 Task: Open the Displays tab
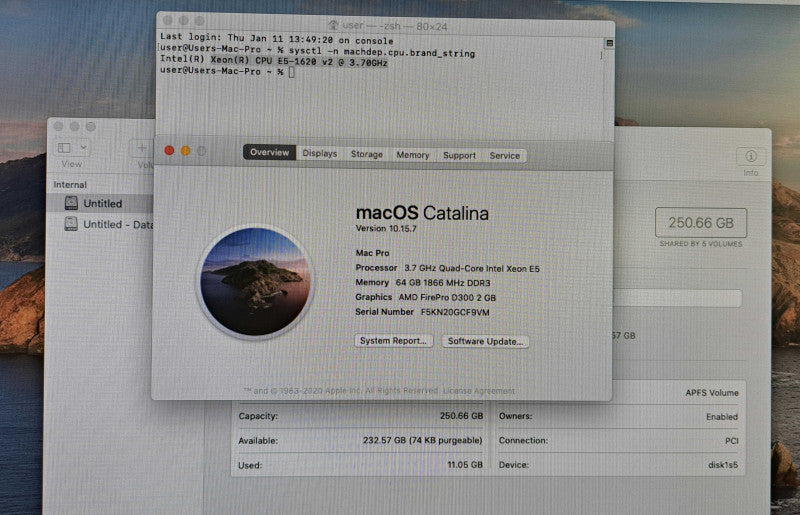tap(320, 153)
